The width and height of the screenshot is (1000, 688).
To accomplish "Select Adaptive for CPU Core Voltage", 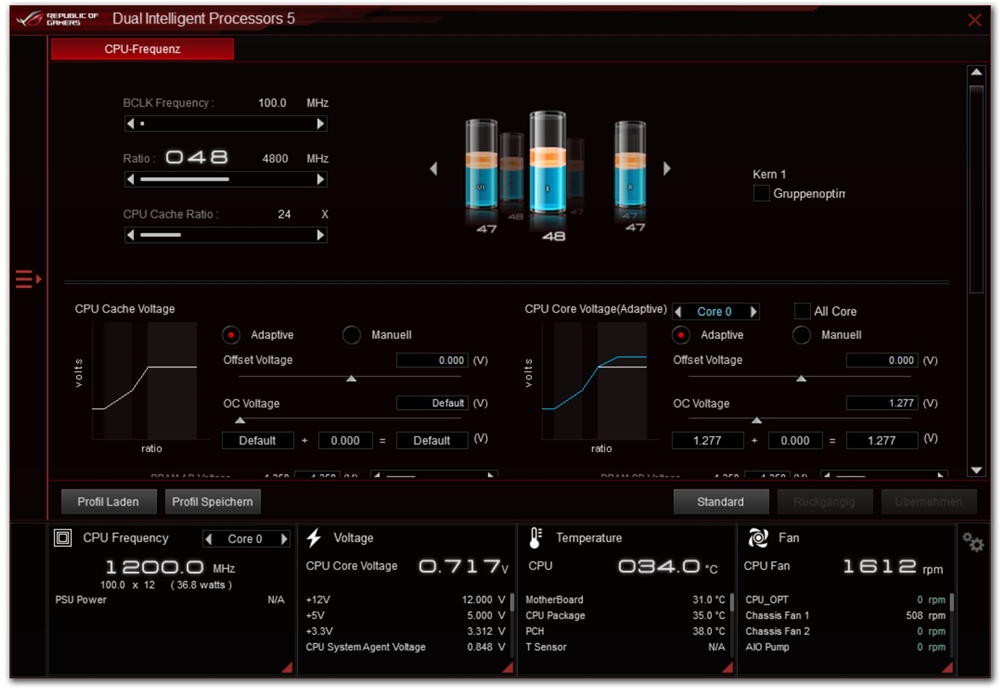I will [680, 335].
